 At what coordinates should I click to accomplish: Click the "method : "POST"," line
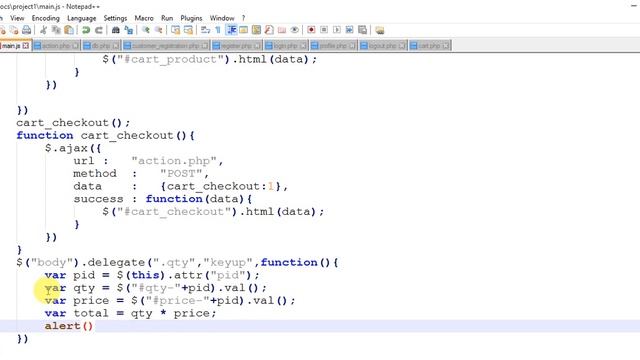click(x=141, y=174)
